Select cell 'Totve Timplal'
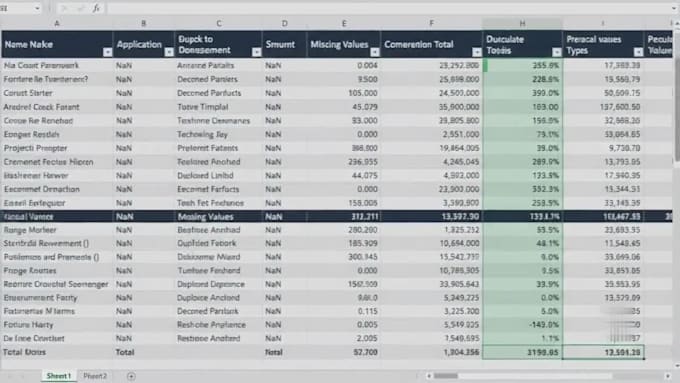Screen dimensions: 680x383 coord(219,107)
